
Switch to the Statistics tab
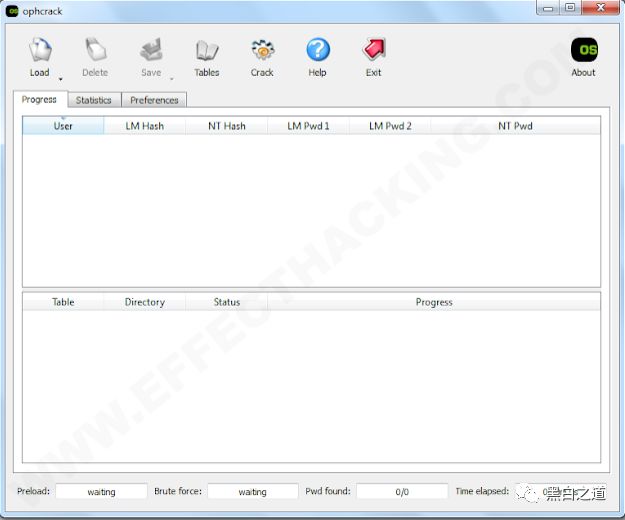point(94,100)
